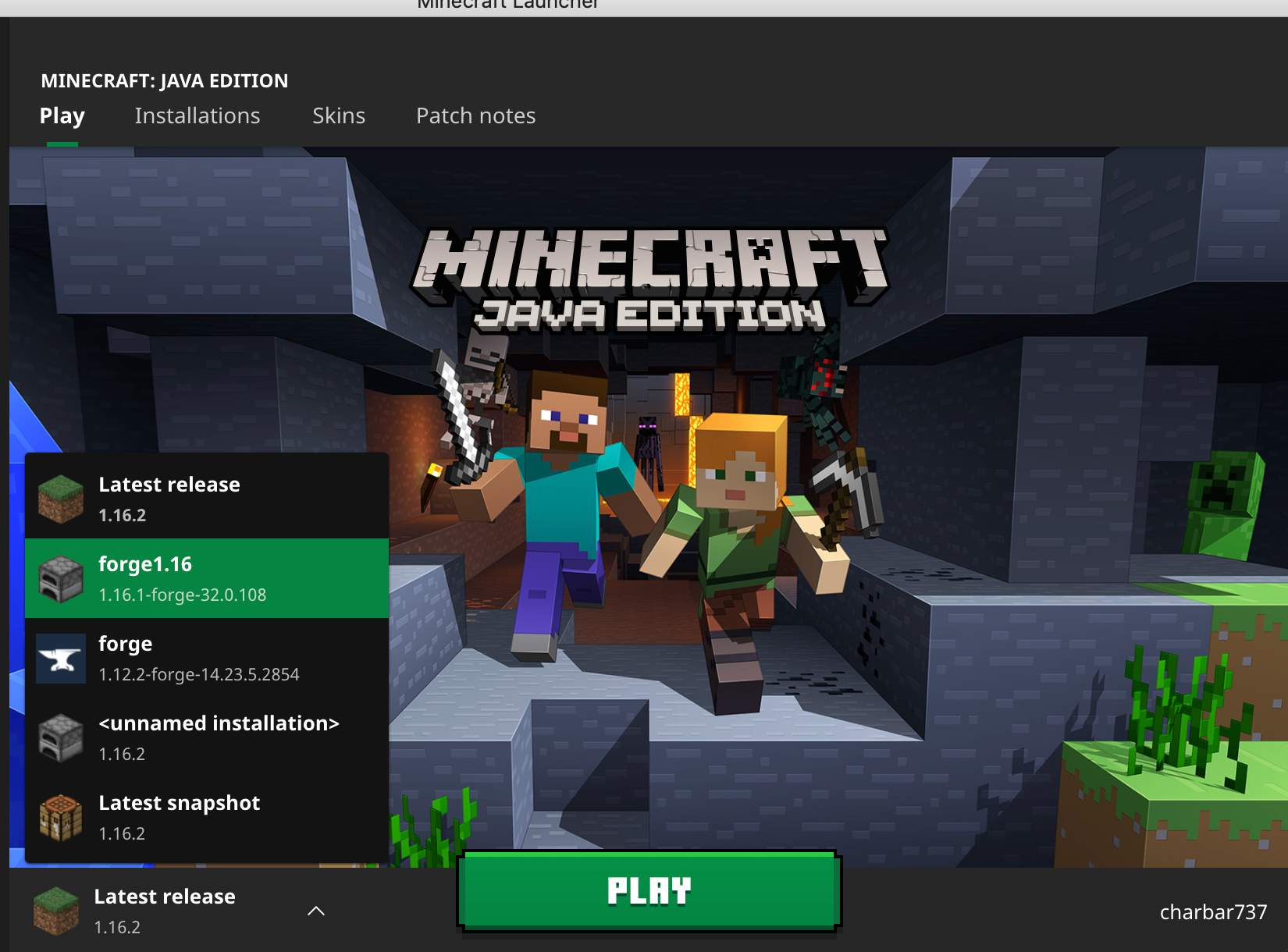Click the grass block icon in bottom bar

[x=56, y=911]
